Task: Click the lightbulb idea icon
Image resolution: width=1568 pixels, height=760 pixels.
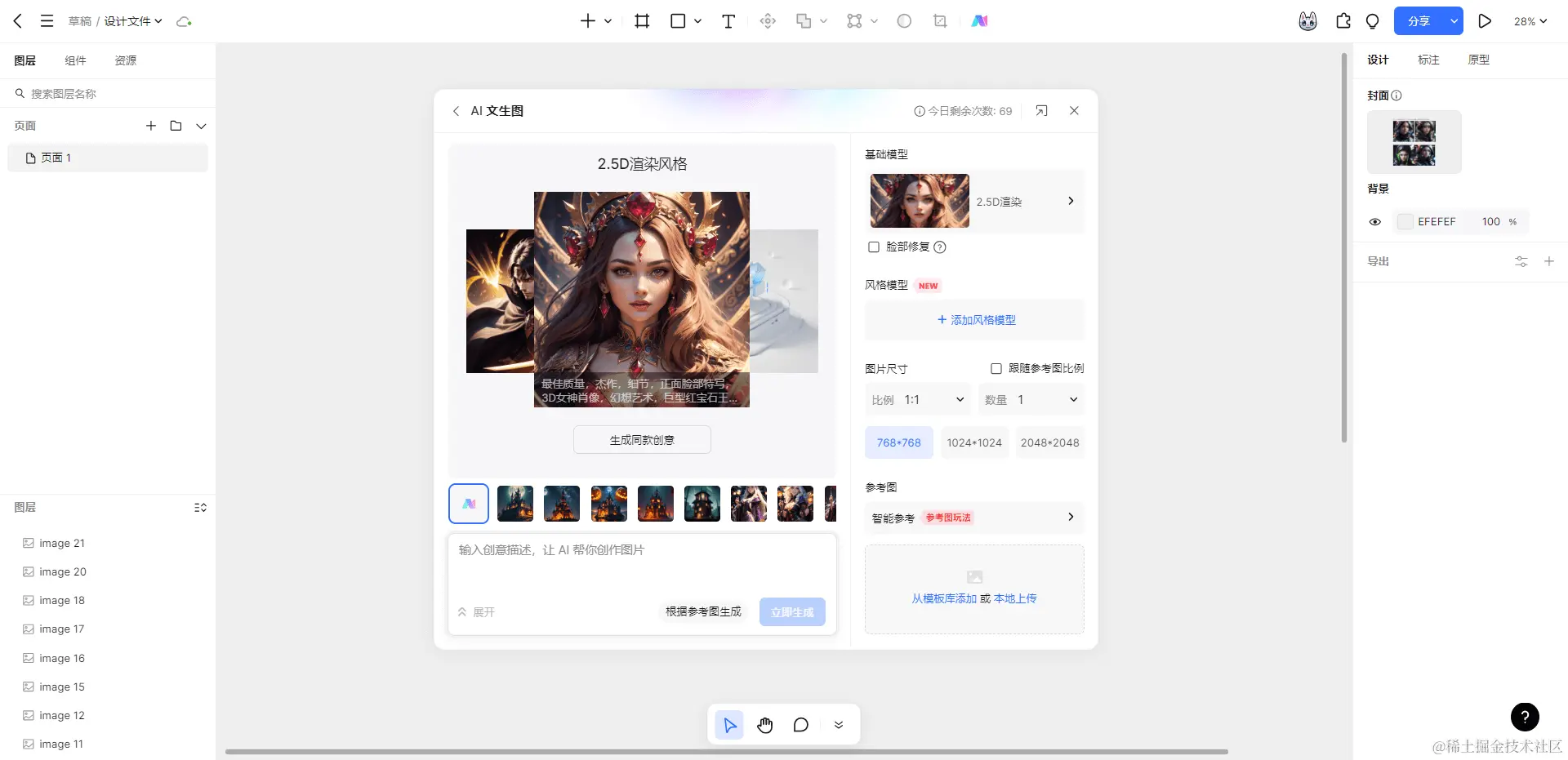Action: point(1372,21)
